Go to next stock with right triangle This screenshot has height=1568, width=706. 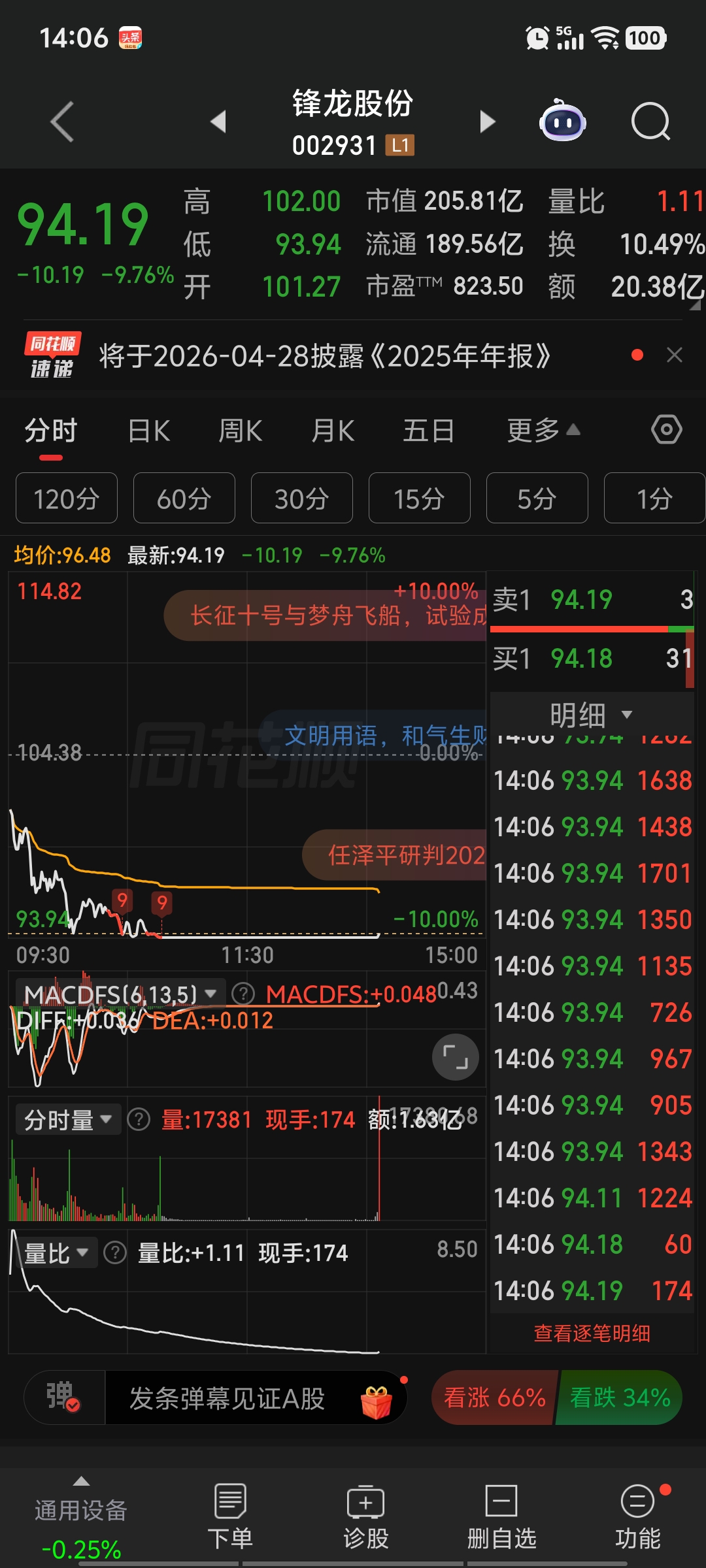point(488,122)
